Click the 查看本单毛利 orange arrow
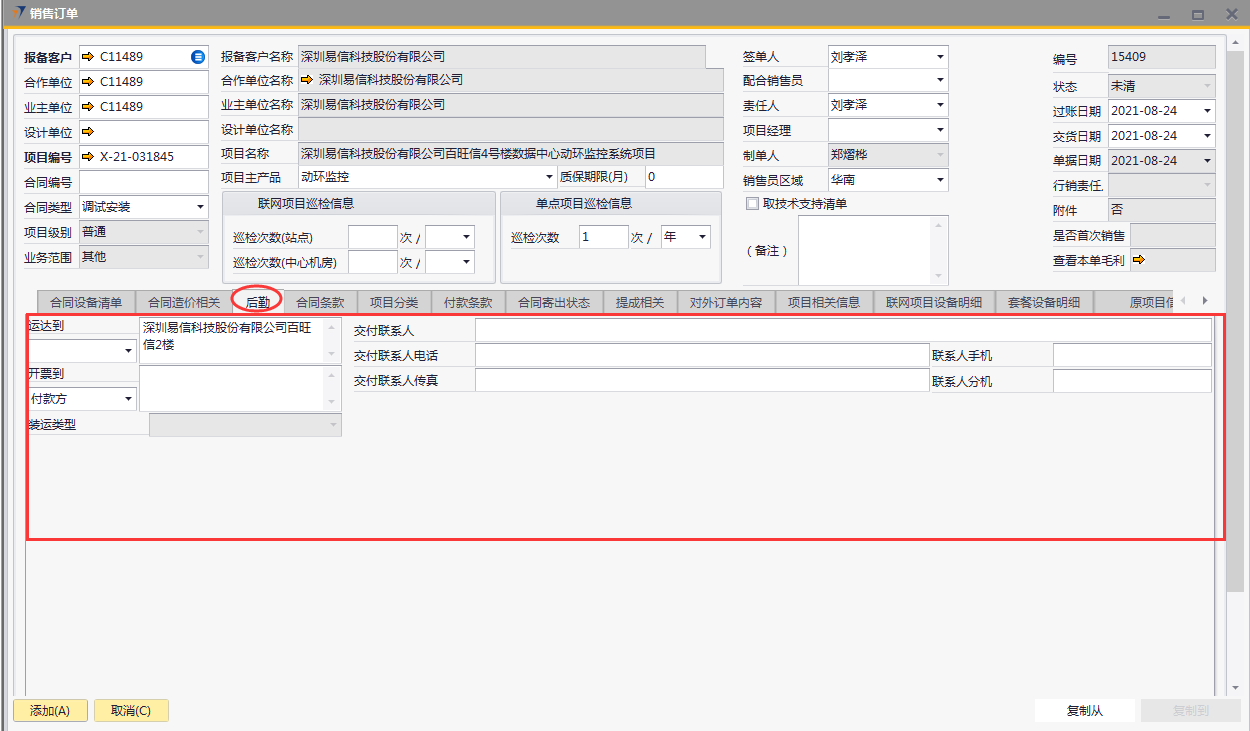The image size is (1250, 731). click(x=1138, y=260)
